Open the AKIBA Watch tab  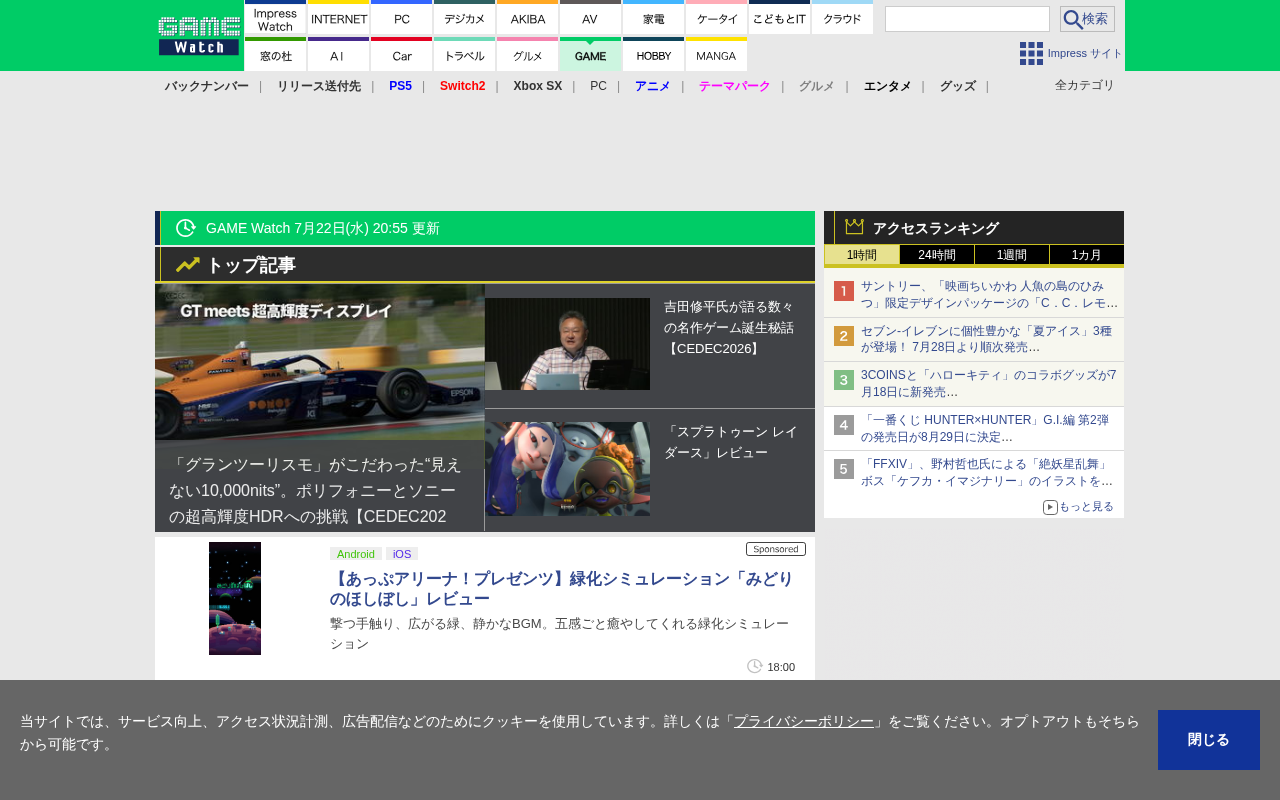527,17
